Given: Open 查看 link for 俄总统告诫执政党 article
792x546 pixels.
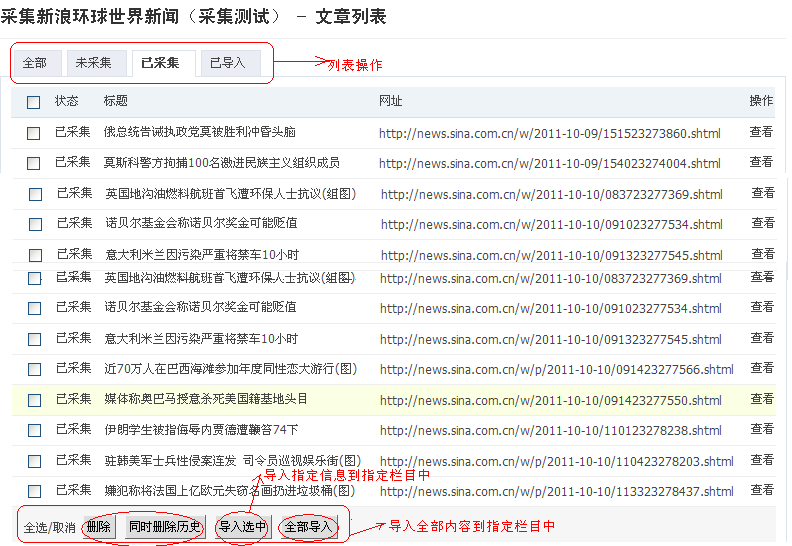Looking at the screenshot, I should (761, 132).
